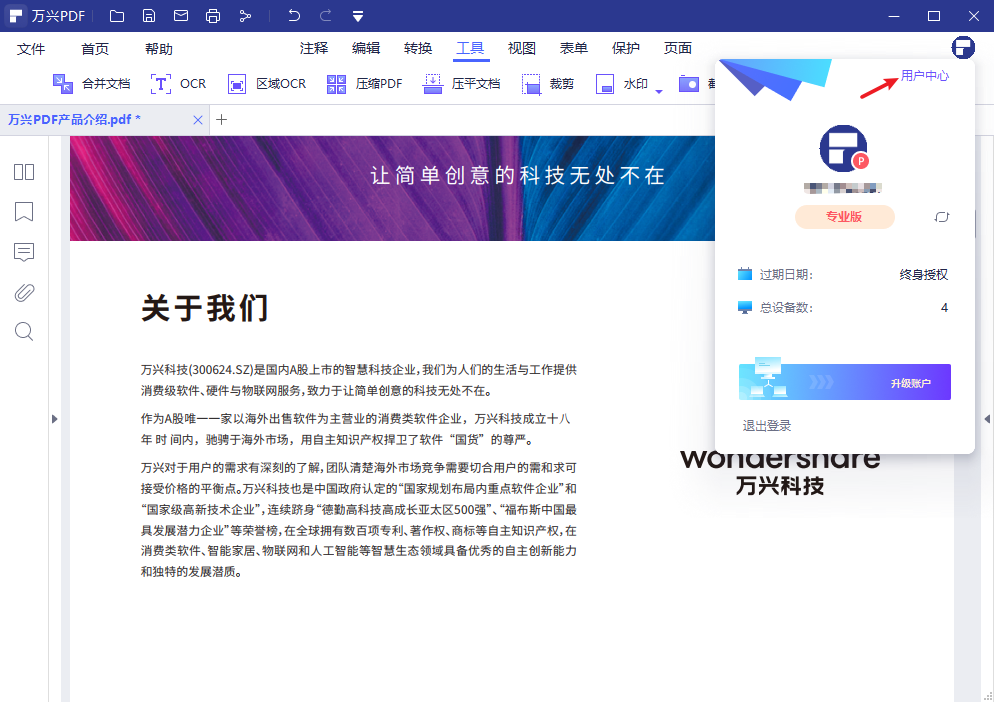Click 退出登录 to log out

pyautogui.click(x=768, y=424)
